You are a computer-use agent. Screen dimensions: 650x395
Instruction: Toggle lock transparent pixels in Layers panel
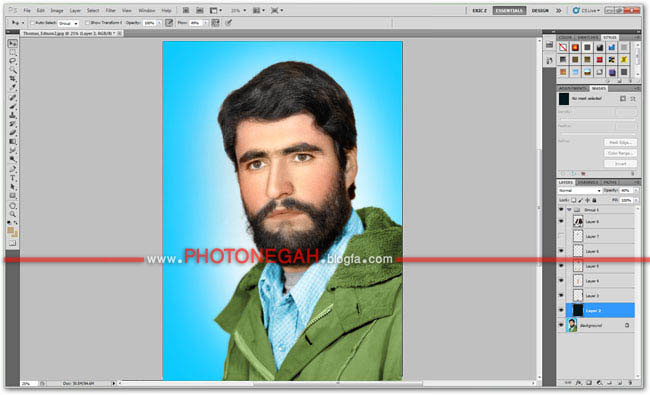[x=574, y=200]
